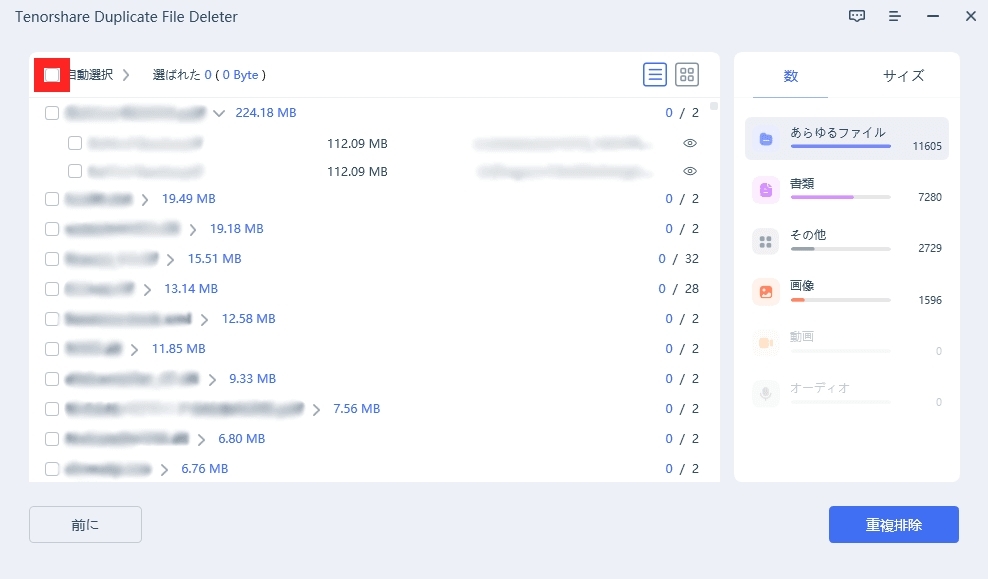Click the オーディオ microphone icon

[x=766, y=394]
